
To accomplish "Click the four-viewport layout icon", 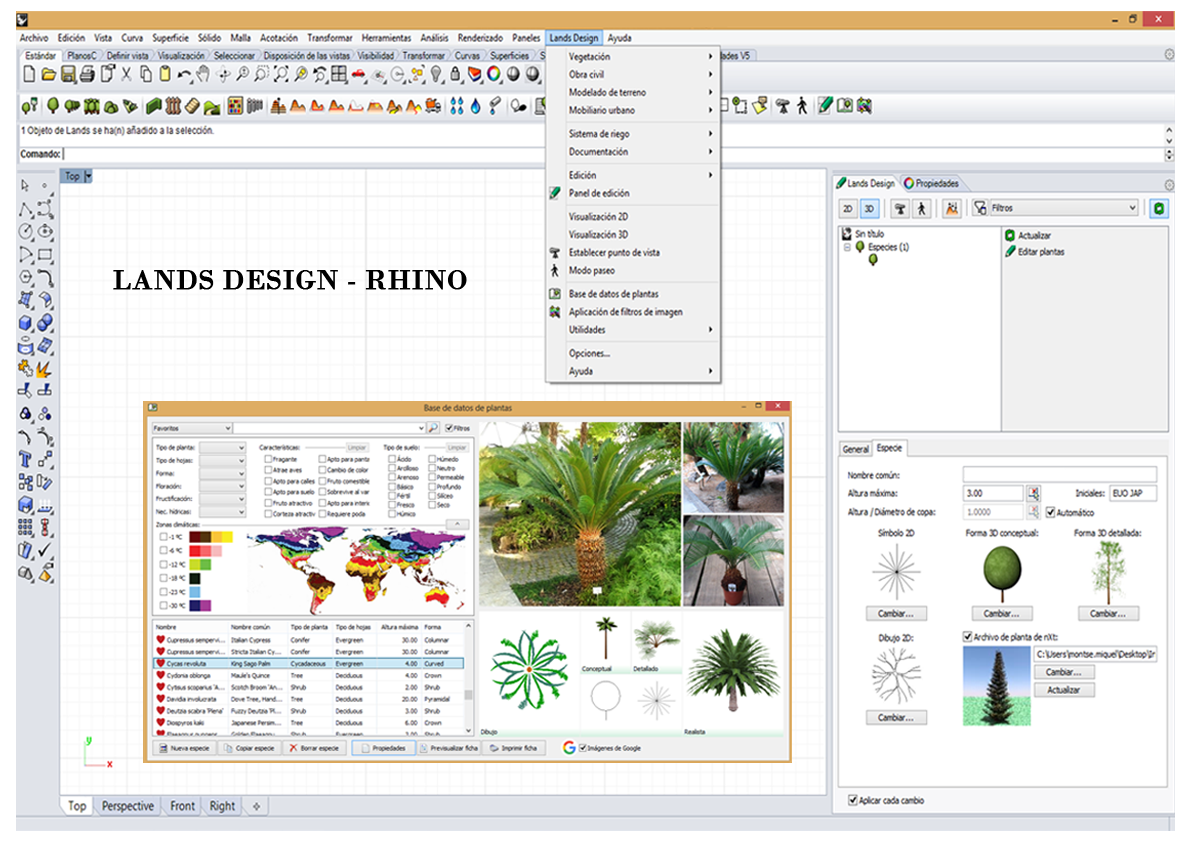I will (340, 74).
